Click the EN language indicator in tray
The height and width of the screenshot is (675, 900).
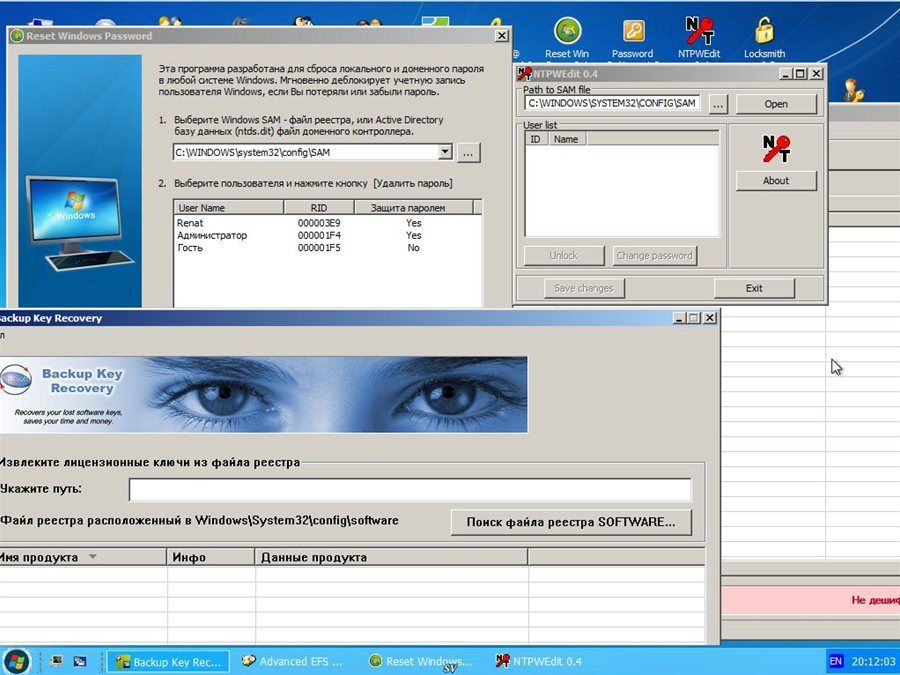tap(836, 661)
